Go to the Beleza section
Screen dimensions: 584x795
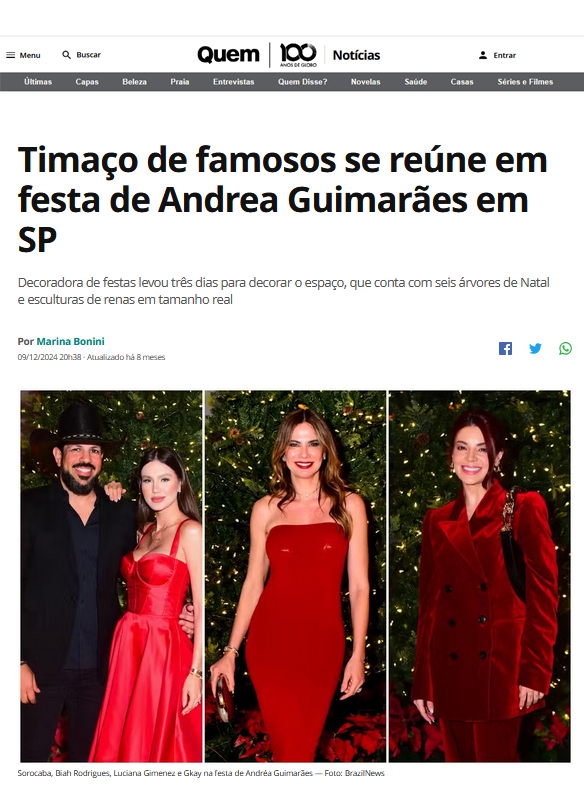[134, 82]
